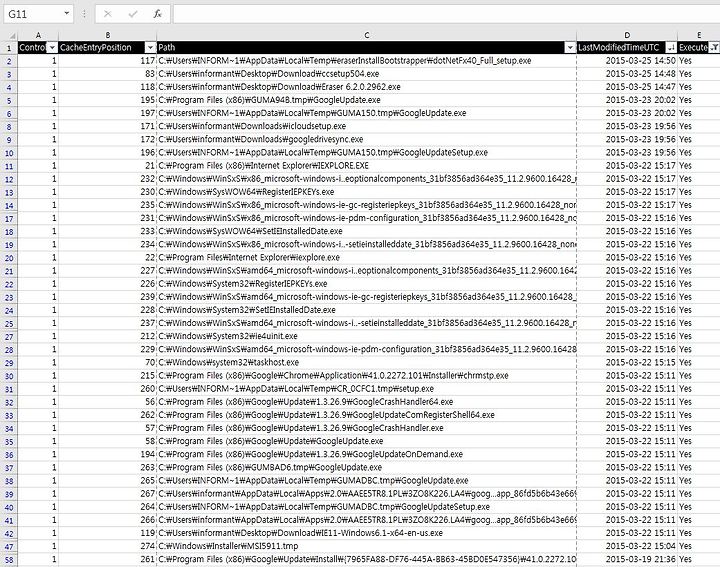The height and width of the screenshot is (567, 720).
Task: Select the GoogleUpdateOnDemand.exe path cell
Action: [366, 454]
